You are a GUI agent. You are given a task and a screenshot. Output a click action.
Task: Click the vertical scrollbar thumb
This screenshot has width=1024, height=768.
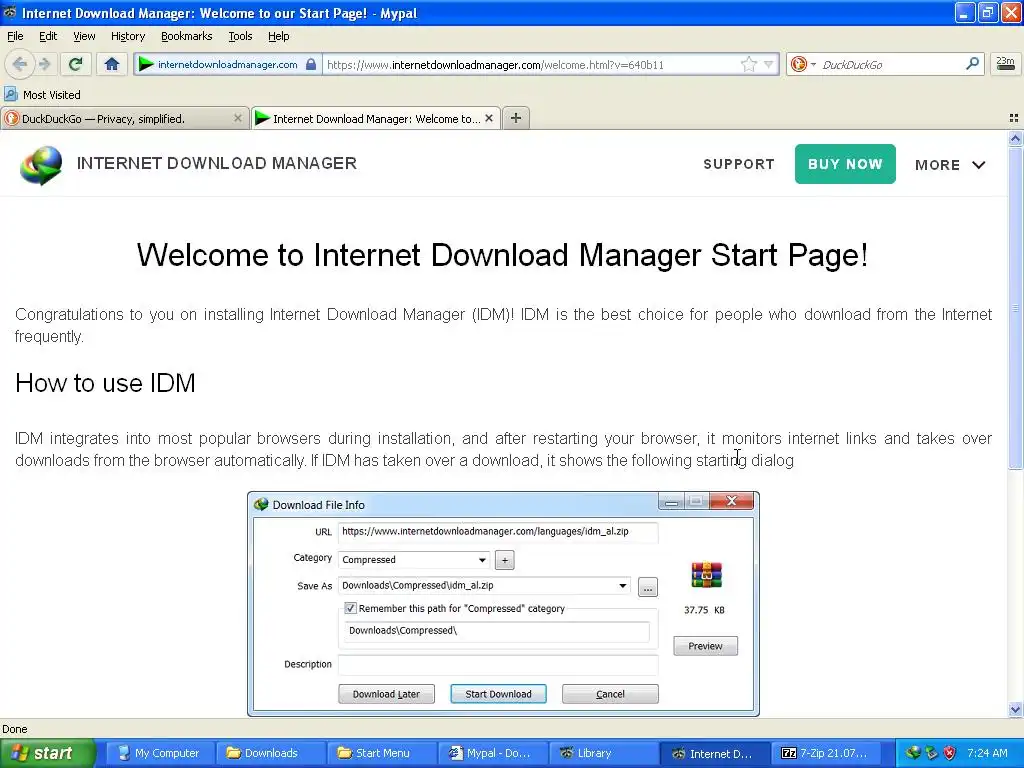[1015, 307]
